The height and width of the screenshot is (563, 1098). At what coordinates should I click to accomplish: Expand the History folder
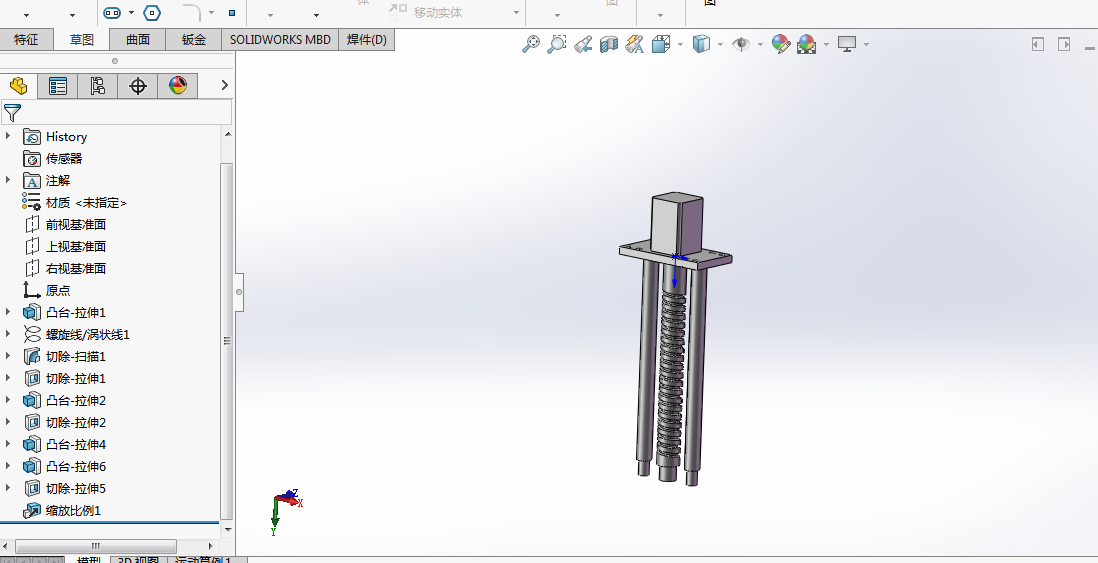[8, 136]
